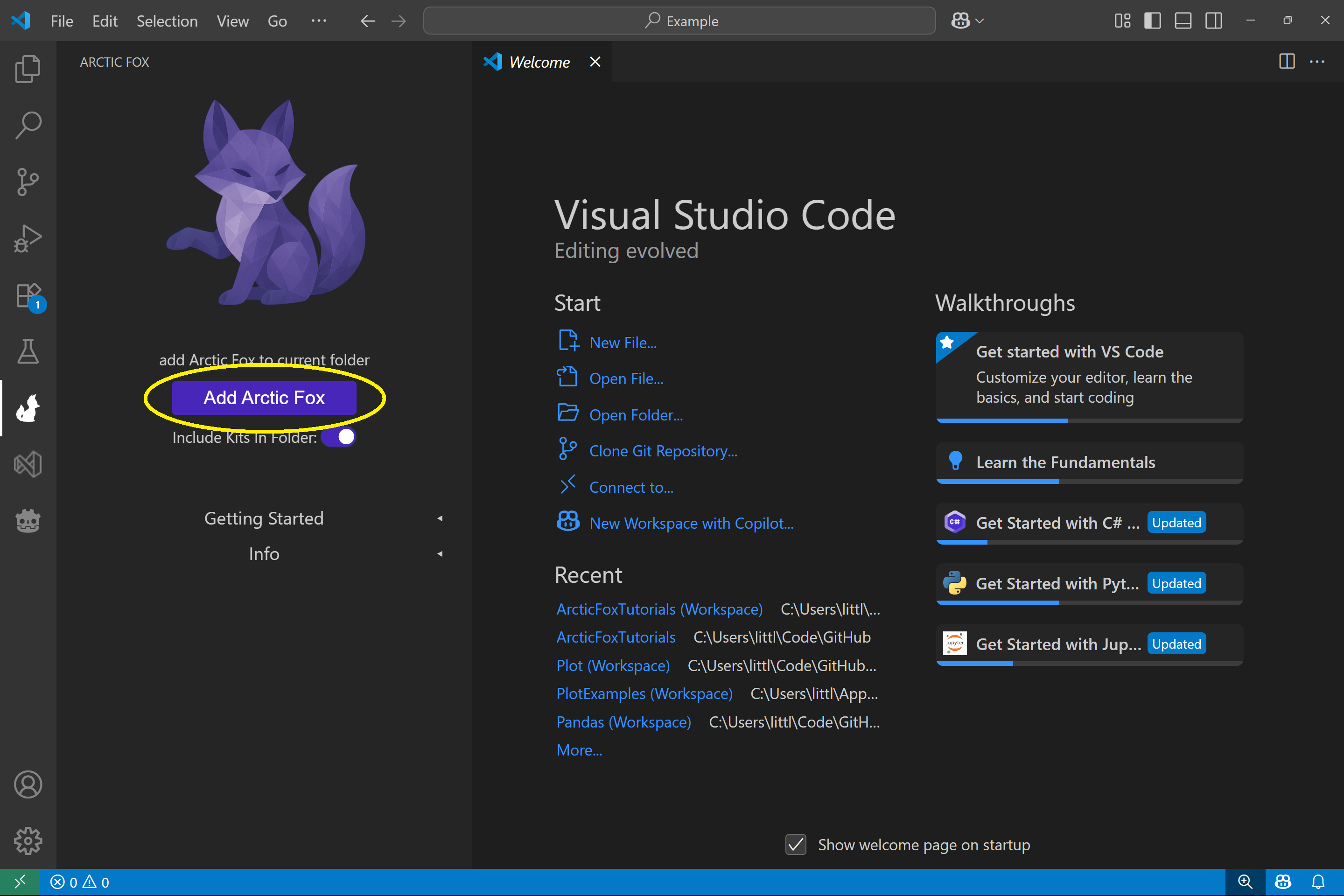
Task: Open the Edit menu
Action: [105, 21]
